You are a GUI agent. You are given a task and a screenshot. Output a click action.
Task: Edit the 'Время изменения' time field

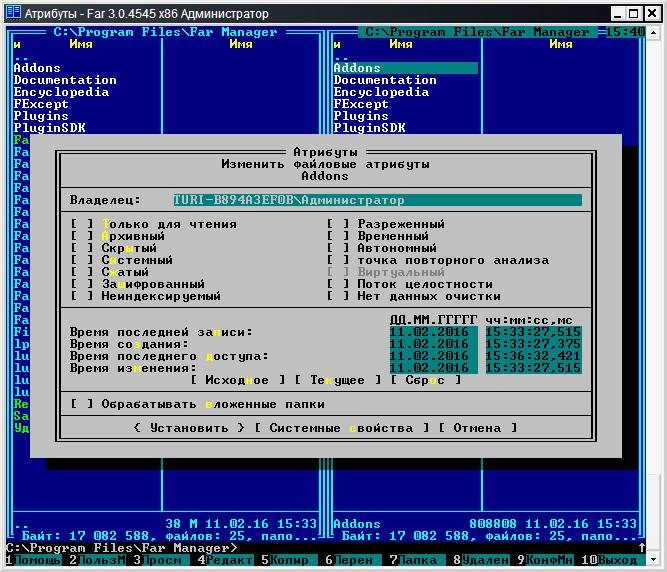533,368
